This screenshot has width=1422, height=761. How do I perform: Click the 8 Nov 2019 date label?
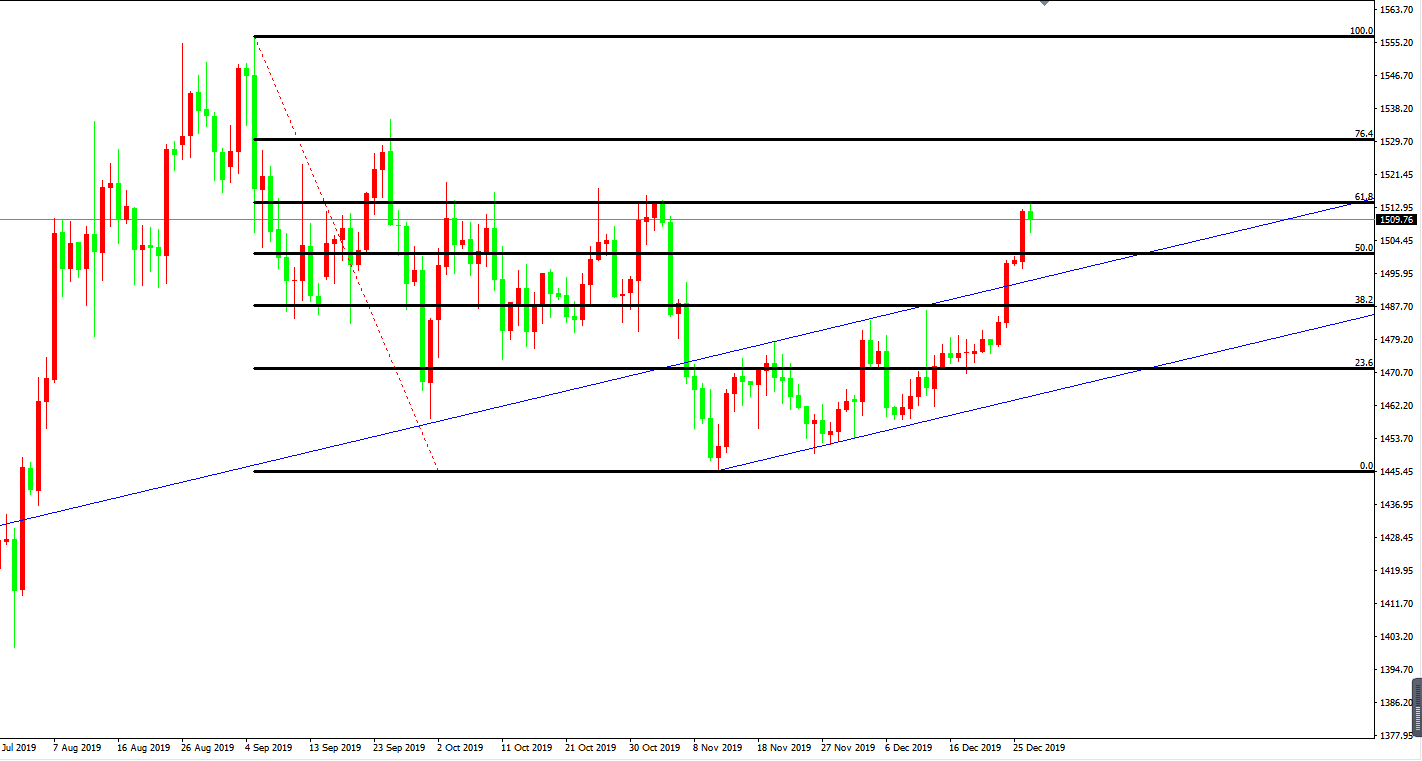pyautogui.click(x=717, y=747)
